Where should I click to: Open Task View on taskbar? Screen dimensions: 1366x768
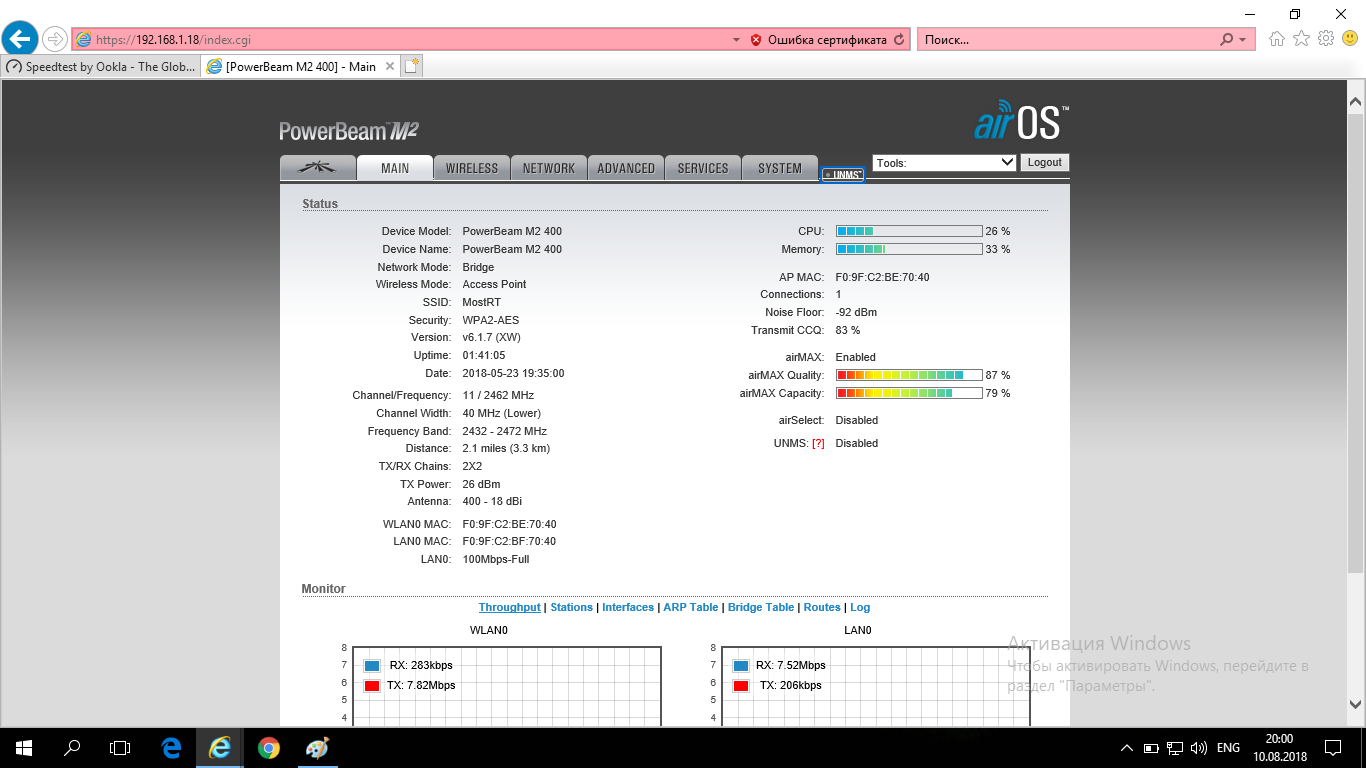click(x=120, y=747)
